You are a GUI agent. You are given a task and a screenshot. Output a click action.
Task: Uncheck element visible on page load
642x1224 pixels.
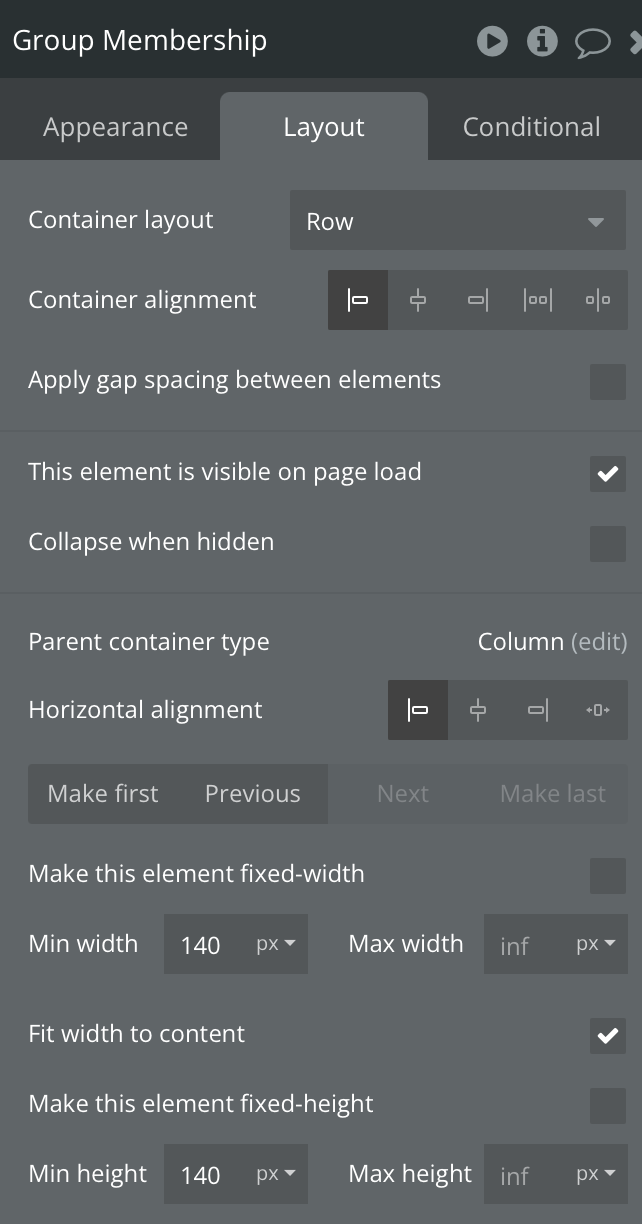click(x=607, y=473)
